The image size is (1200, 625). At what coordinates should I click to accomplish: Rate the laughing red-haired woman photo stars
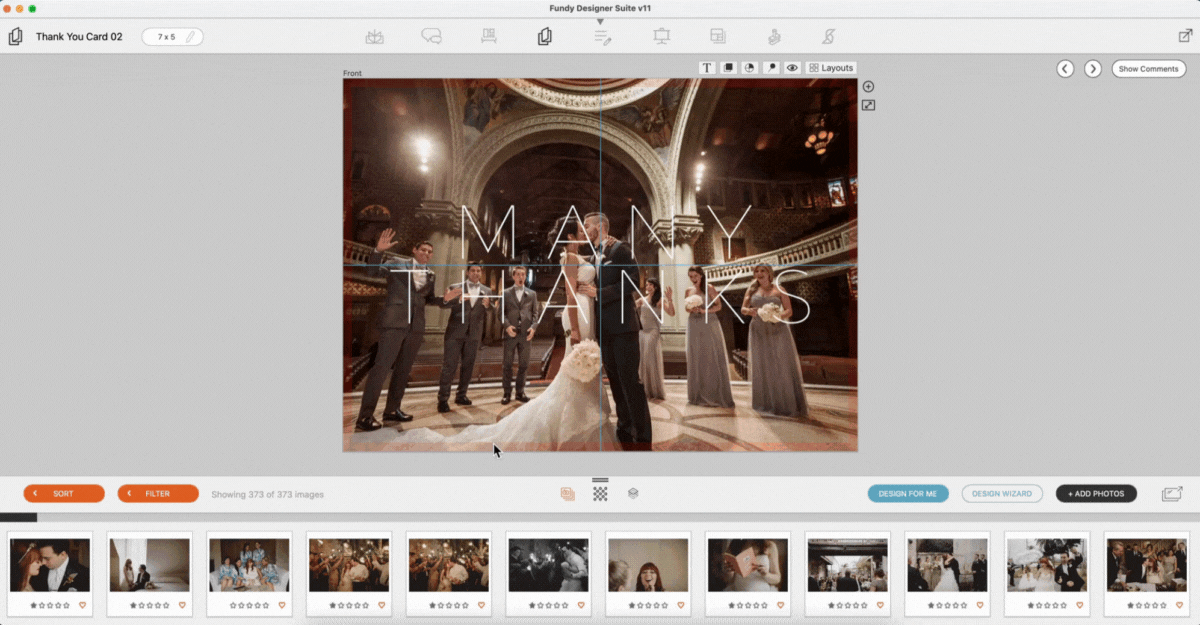click(x=648, y=606)
